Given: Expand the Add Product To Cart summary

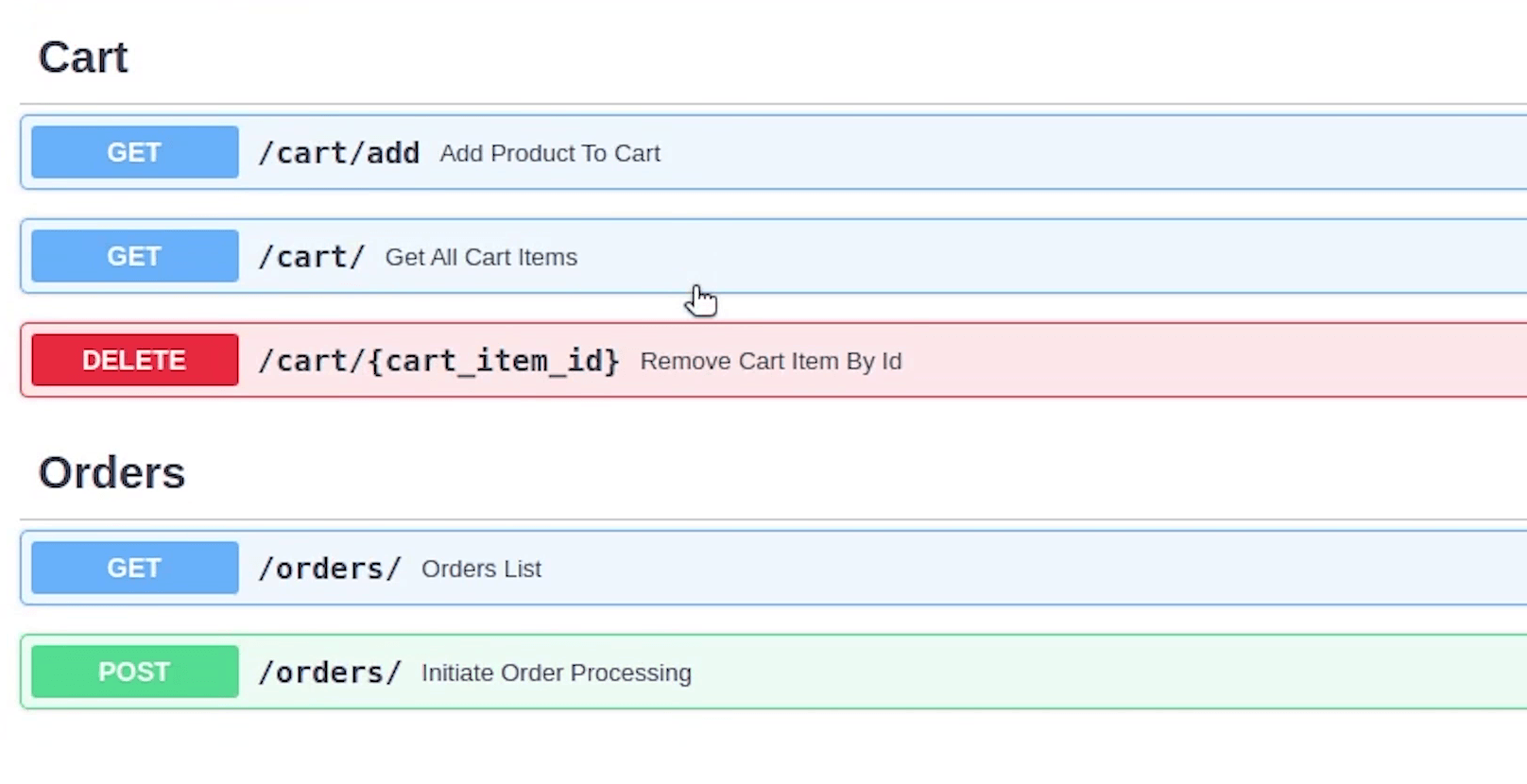Looking at the screenshot, I should pyautogui.click(x=549, y=153).
